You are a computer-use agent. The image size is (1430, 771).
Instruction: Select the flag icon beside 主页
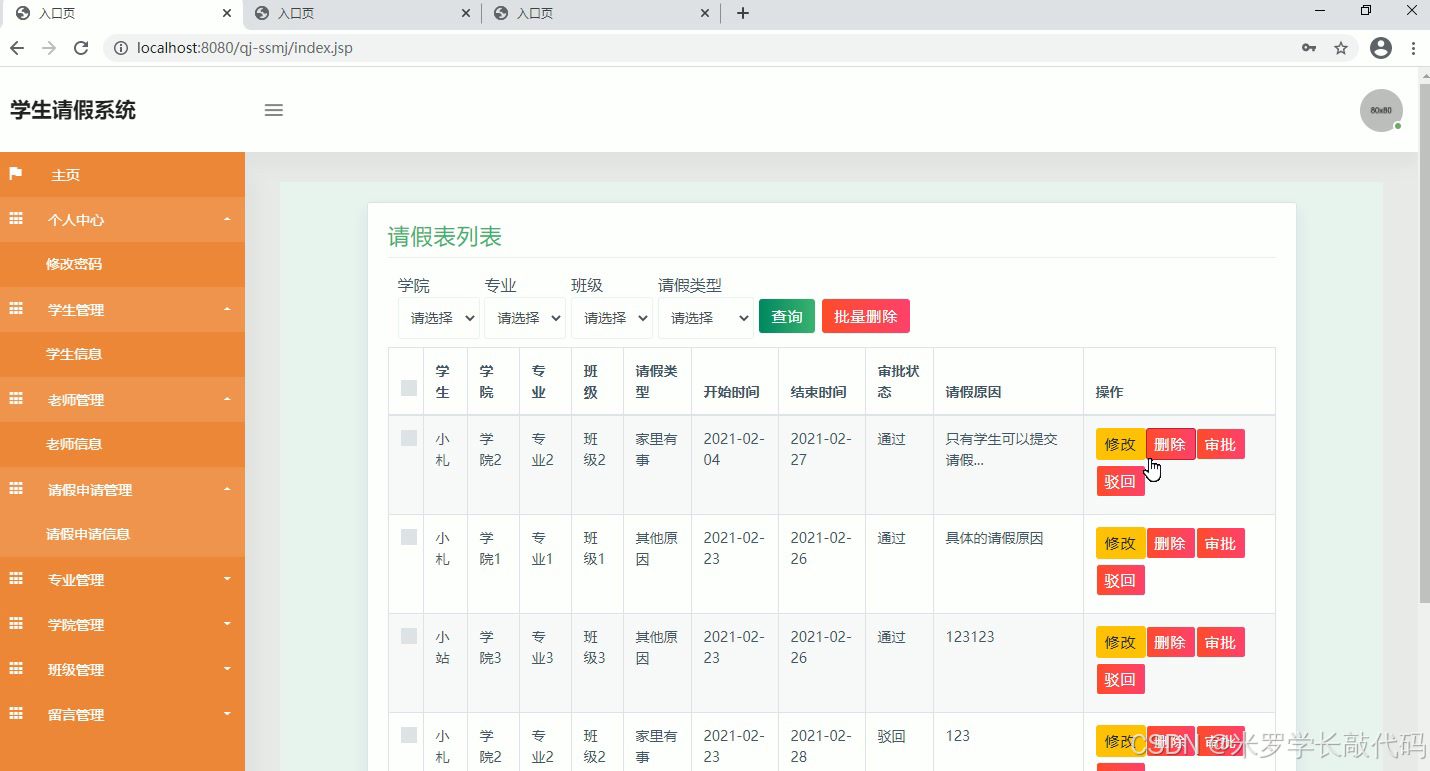coord(14,174)
